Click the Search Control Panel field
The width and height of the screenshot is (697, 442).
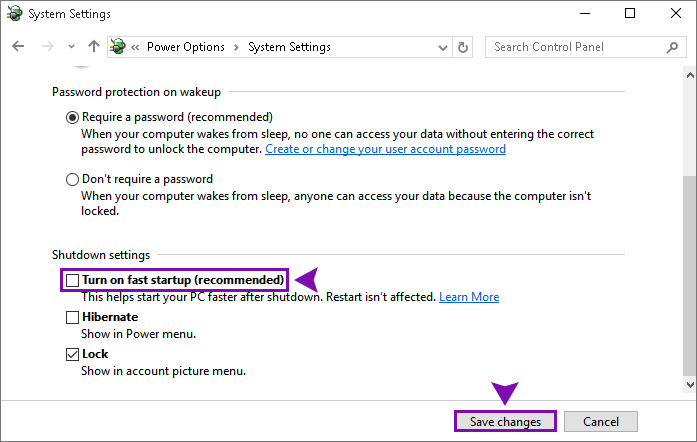click(x=584, y=47)
